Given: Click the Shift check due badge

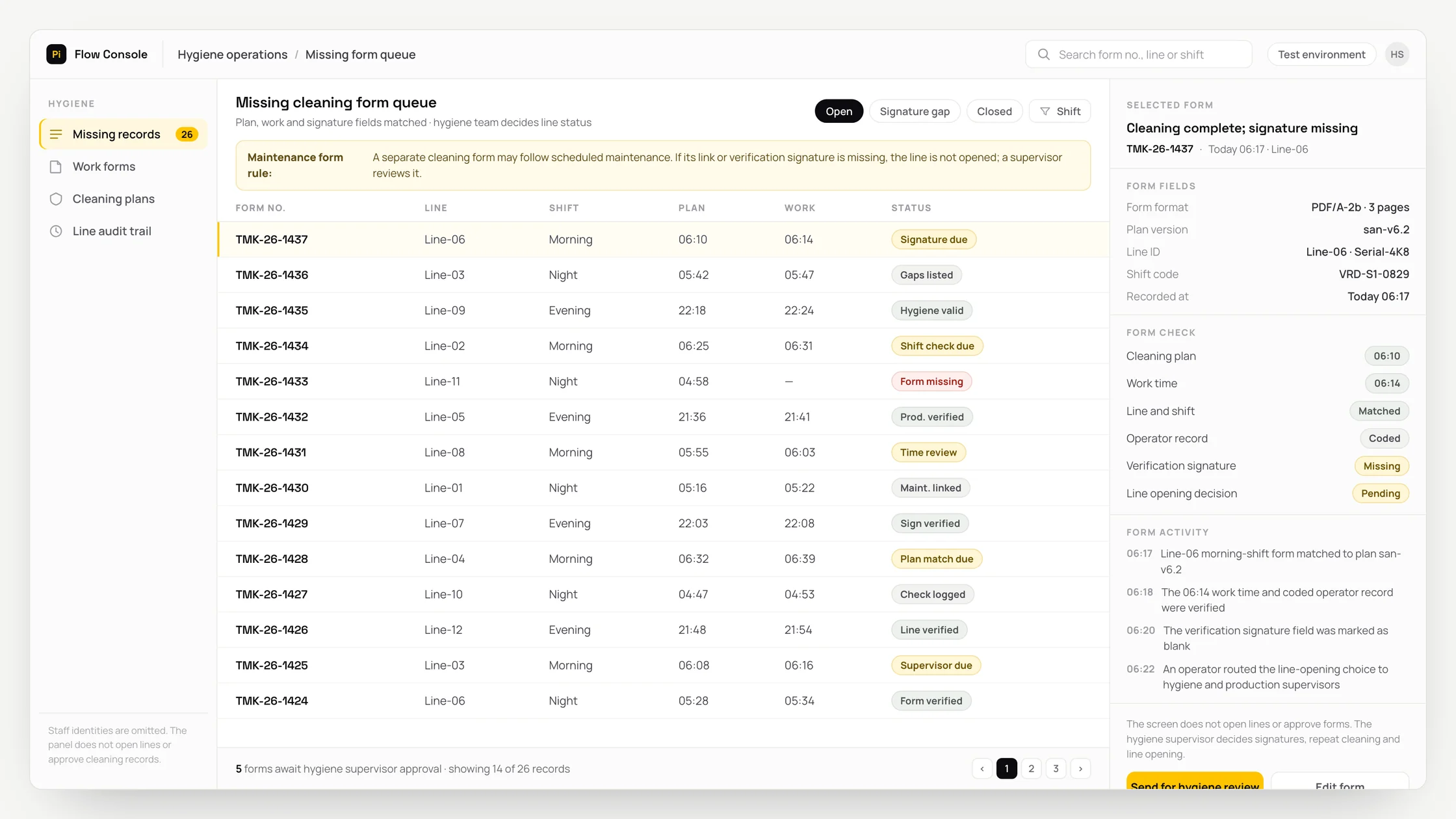Looking at the screenshot, I should pos(937,346).
